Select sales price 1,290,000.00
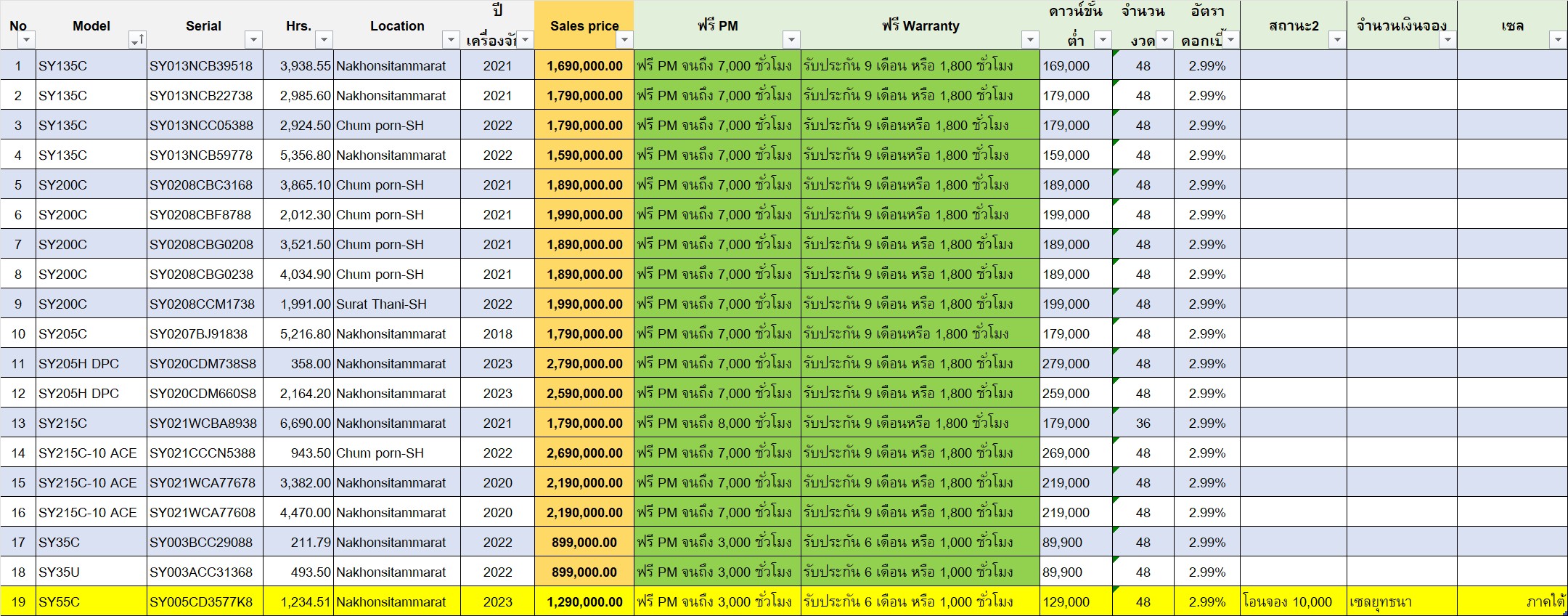This screenshot has height=616, width=1568. point(584,601)
